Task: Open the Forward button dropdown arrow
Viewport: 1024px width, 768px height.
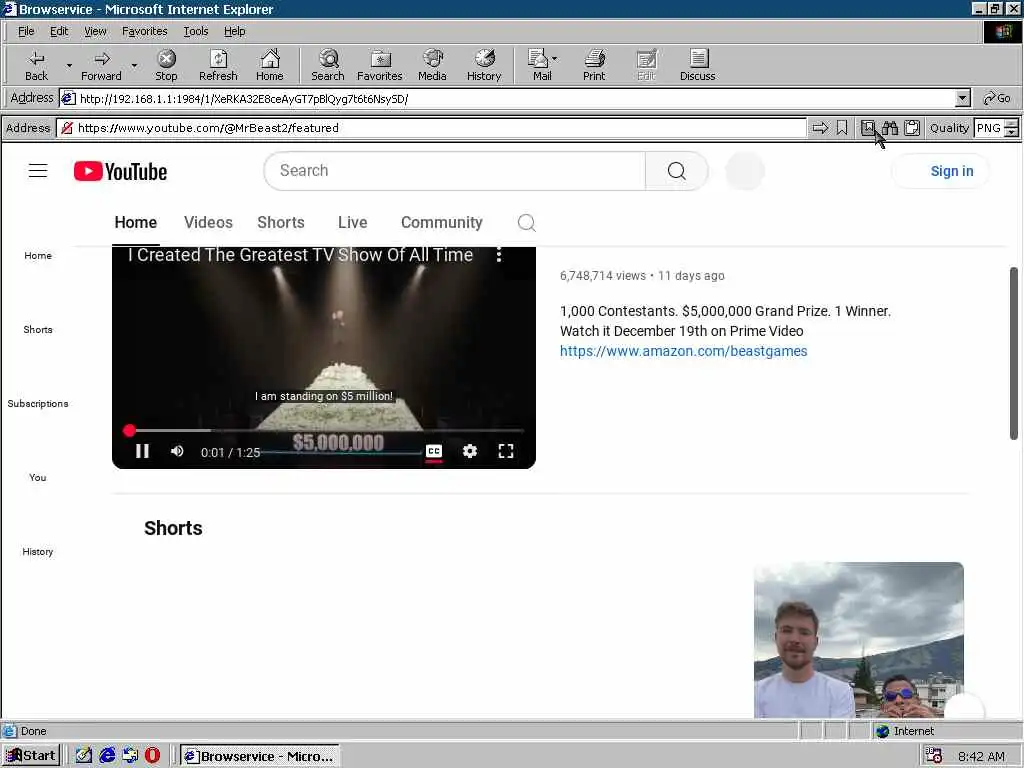Action: 134,65
